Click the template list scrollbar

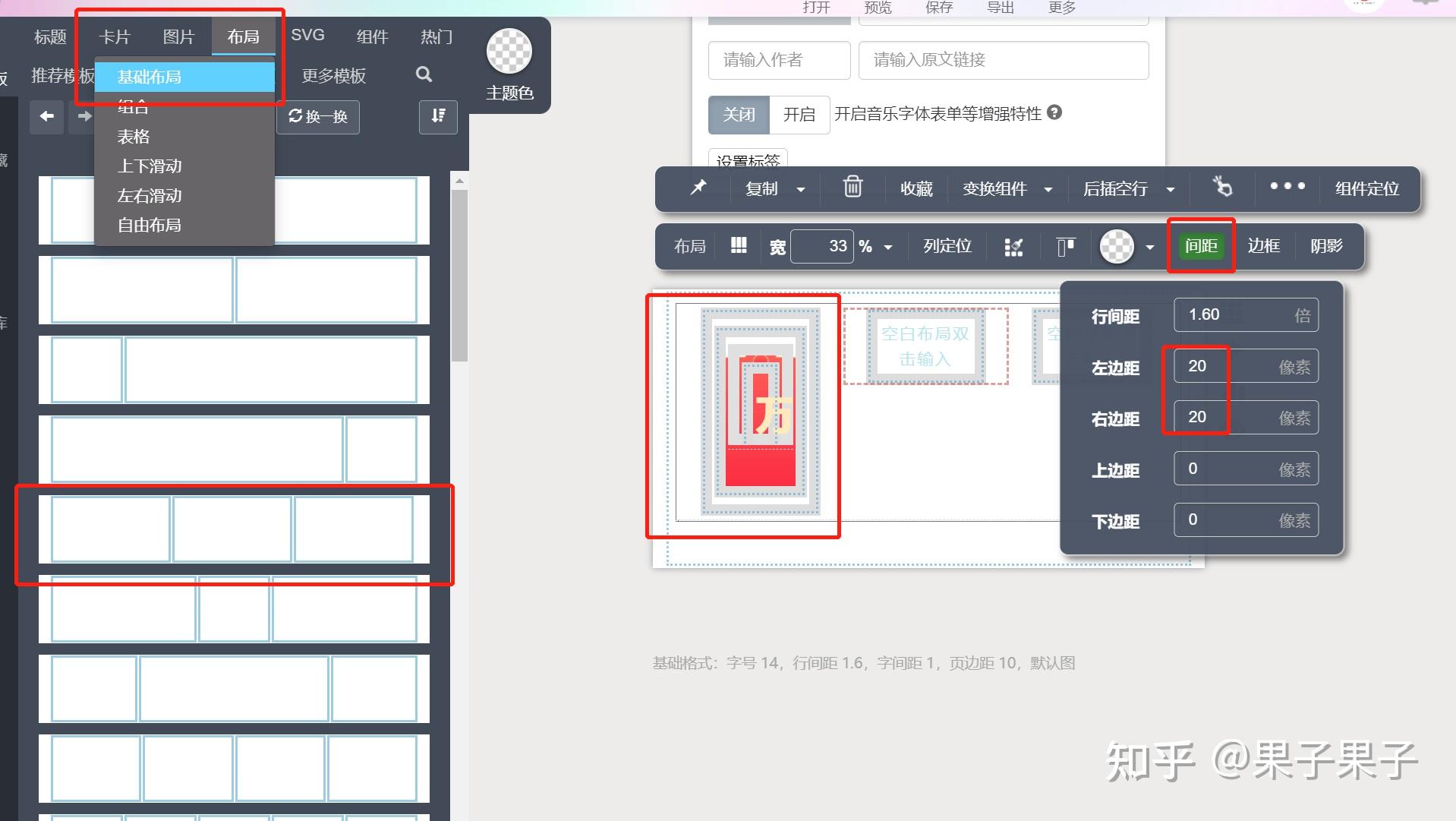coord(459,275)
